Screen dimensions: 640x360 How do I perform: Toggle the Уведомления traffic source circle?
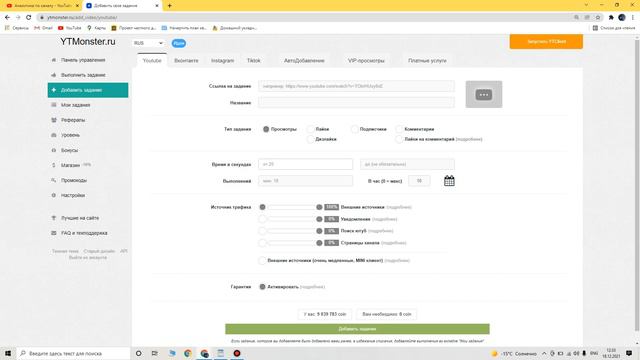262,219
